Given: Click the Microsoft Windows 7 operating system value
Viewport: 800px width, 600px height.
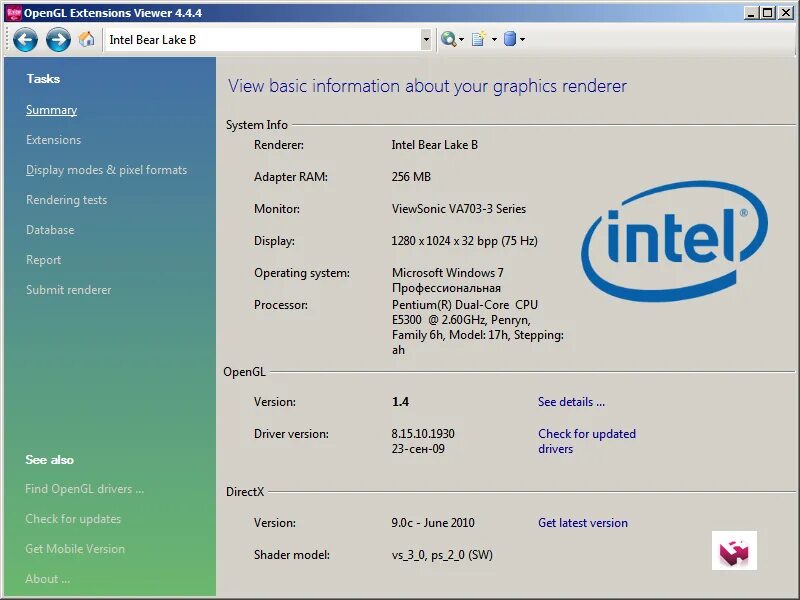Looking at the screenshot, I should [x=448, y=280].
